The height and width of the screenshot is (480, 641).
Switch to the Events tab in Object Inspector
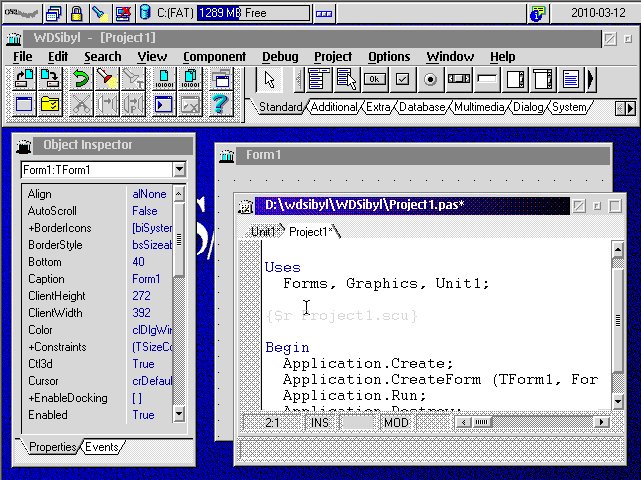tap(101, 447)
